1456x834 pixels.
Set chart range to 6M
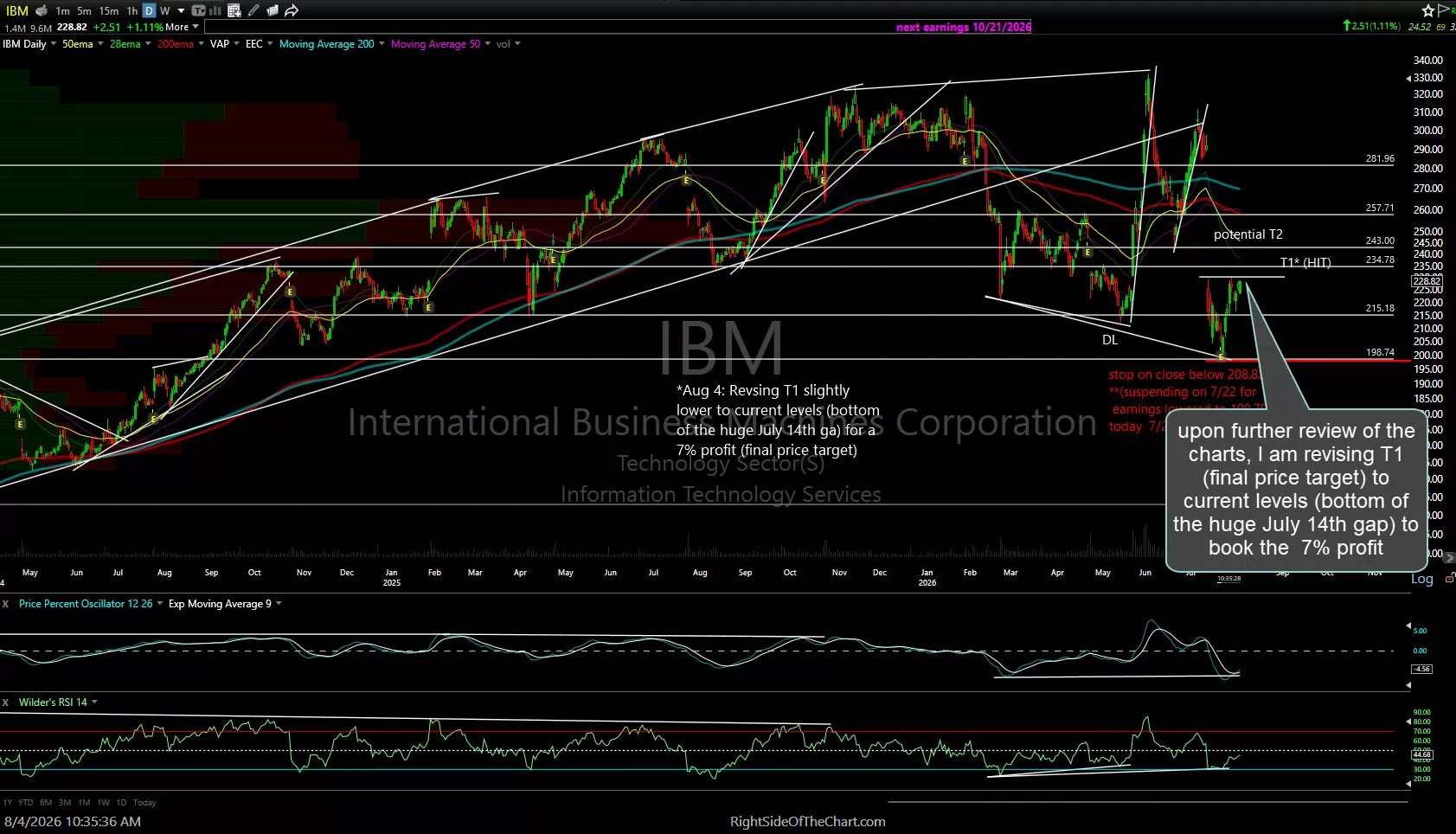46,802
